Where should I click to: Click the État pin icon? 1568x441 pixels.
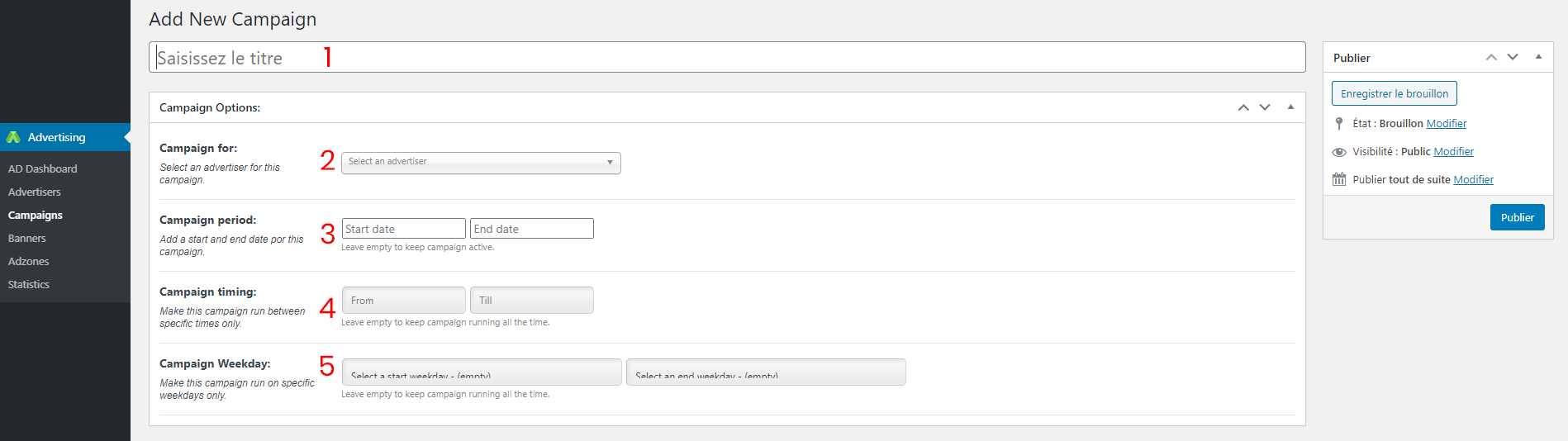[x=1339, y=124]
